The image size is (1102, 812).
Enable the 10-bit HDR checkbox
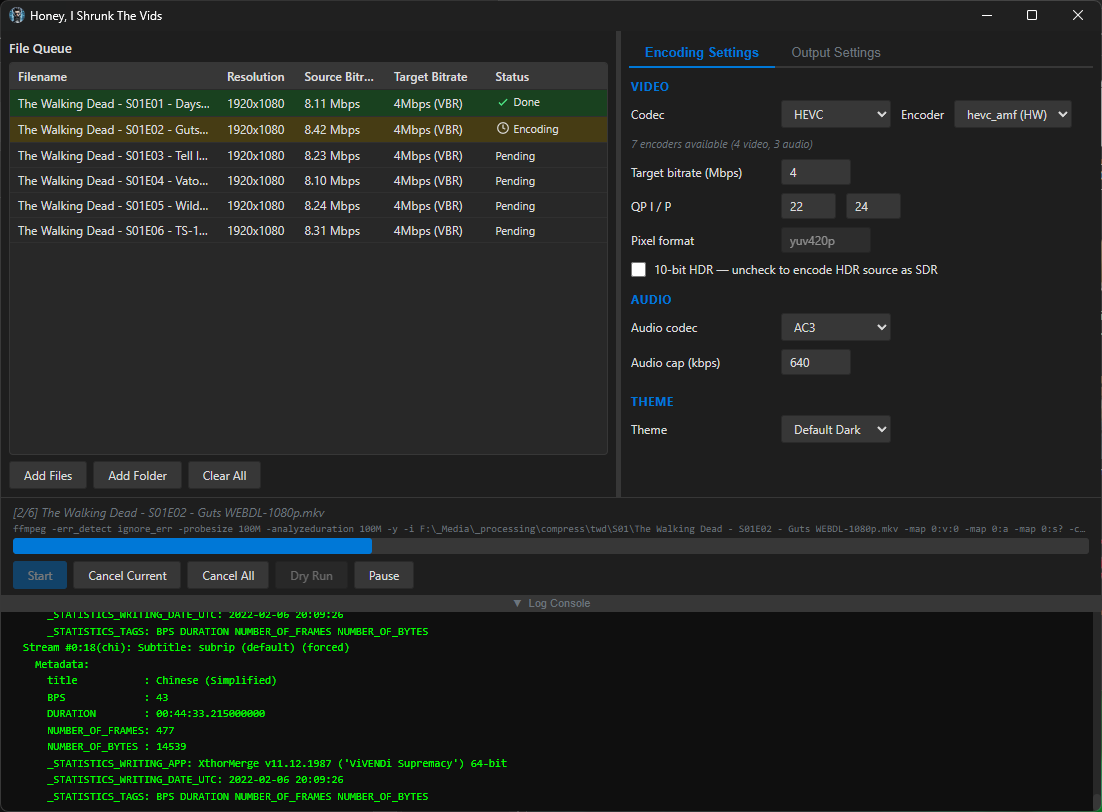639,270
